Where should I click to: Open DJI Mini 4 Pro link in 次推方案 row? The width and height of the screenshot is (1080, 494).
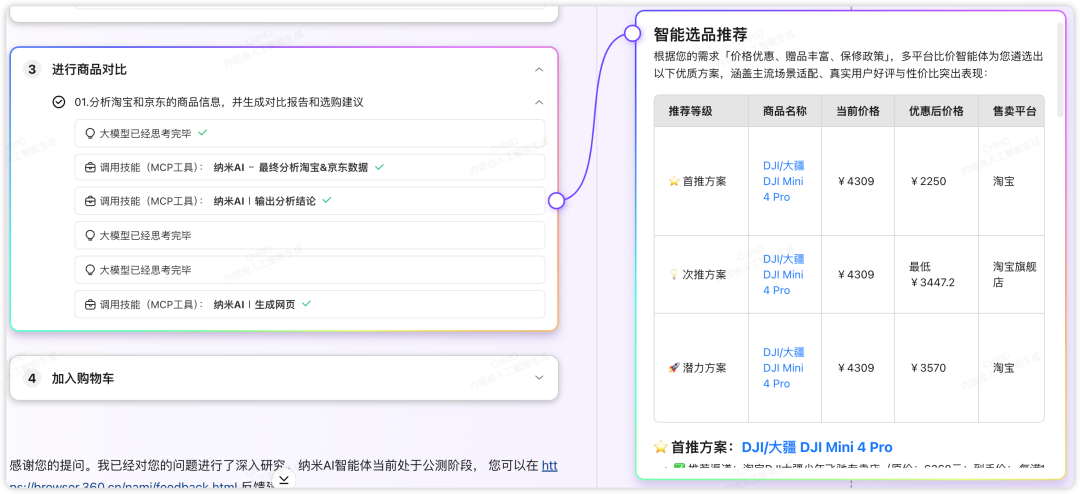tap(784, 274)
